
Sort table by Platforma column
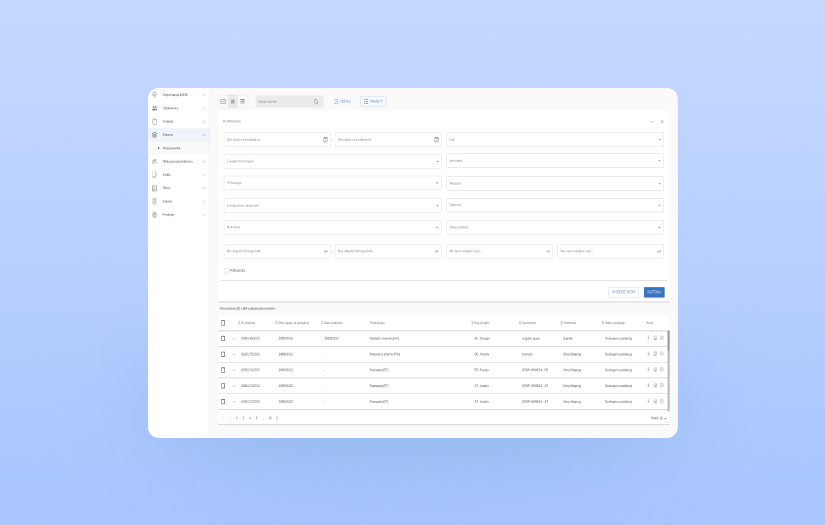pyautogui.click(x=568, y=322)
